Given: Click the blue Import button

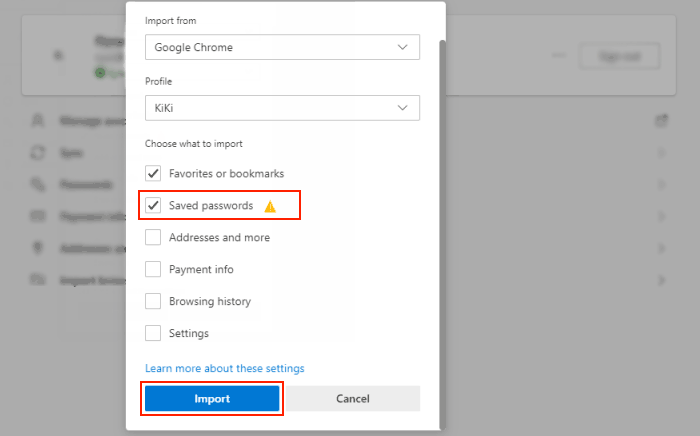Looking at the screenshot, I should (212, 399).
